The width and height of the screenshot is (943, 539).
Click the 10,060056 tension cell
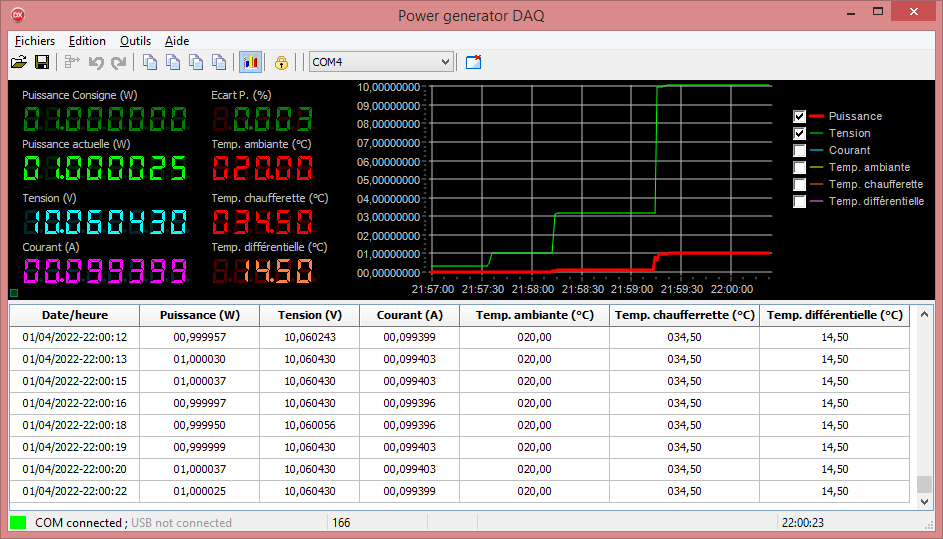click(310, 425)
